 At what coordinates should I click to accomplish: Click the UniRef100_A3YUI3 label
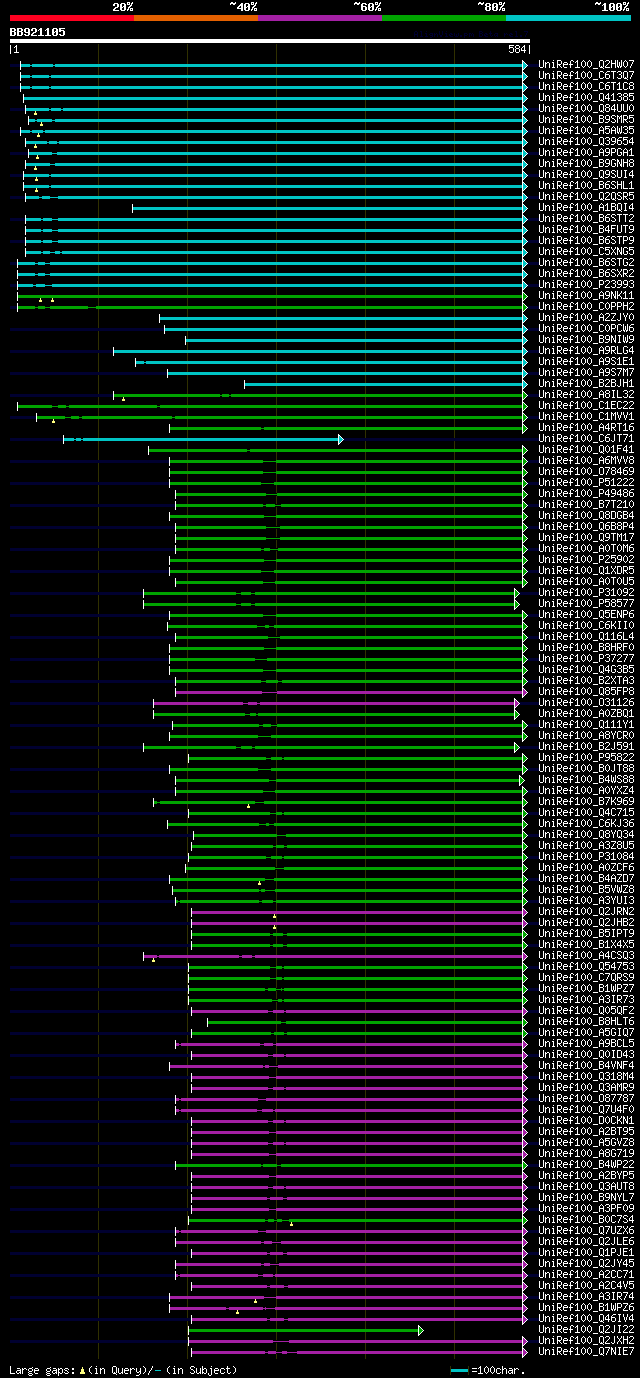pos(586,901)
